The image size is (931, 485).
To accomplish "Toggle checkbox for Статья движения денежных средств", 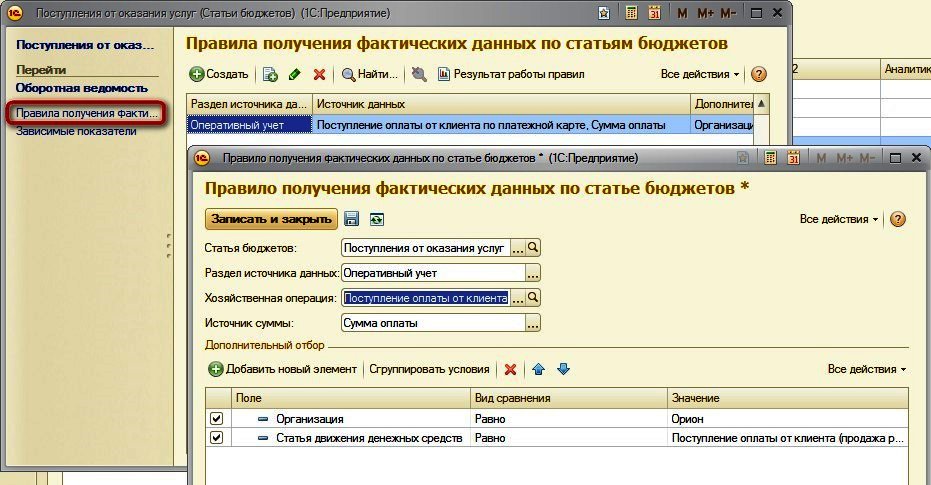I will [217, 438].
